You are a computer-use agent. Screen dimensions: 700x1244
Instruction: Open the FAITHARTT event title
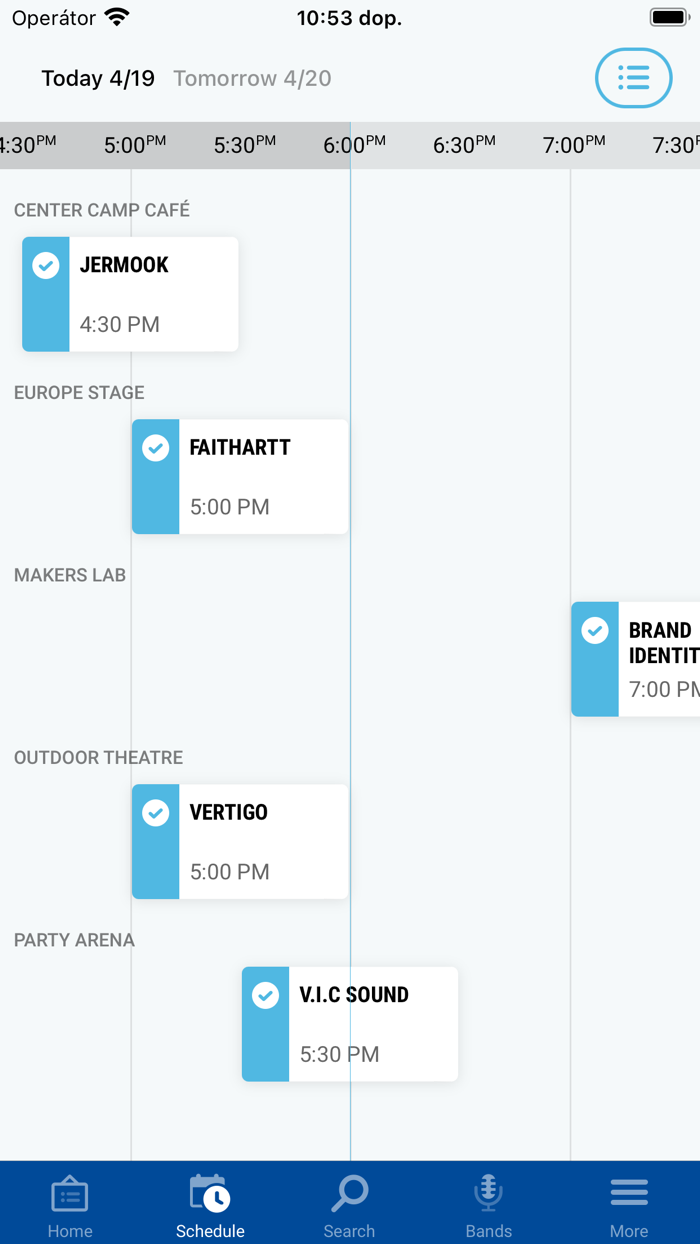(x=240, y=448)
